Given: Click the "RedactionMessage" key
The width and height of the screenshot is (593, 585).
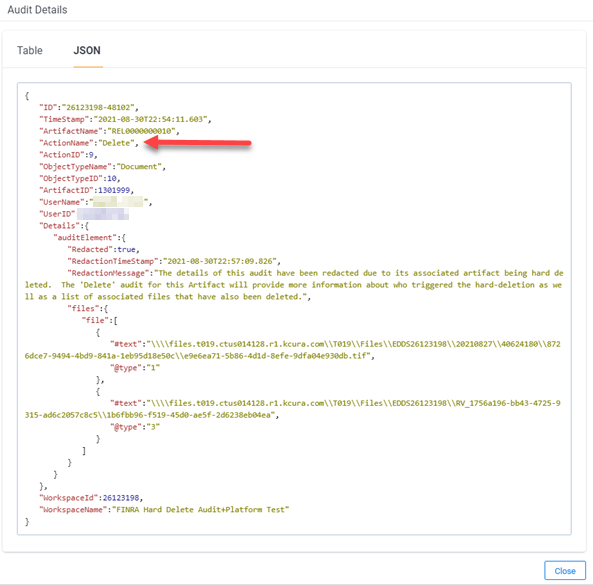Looking at the screenshot, I should [108, 273].
